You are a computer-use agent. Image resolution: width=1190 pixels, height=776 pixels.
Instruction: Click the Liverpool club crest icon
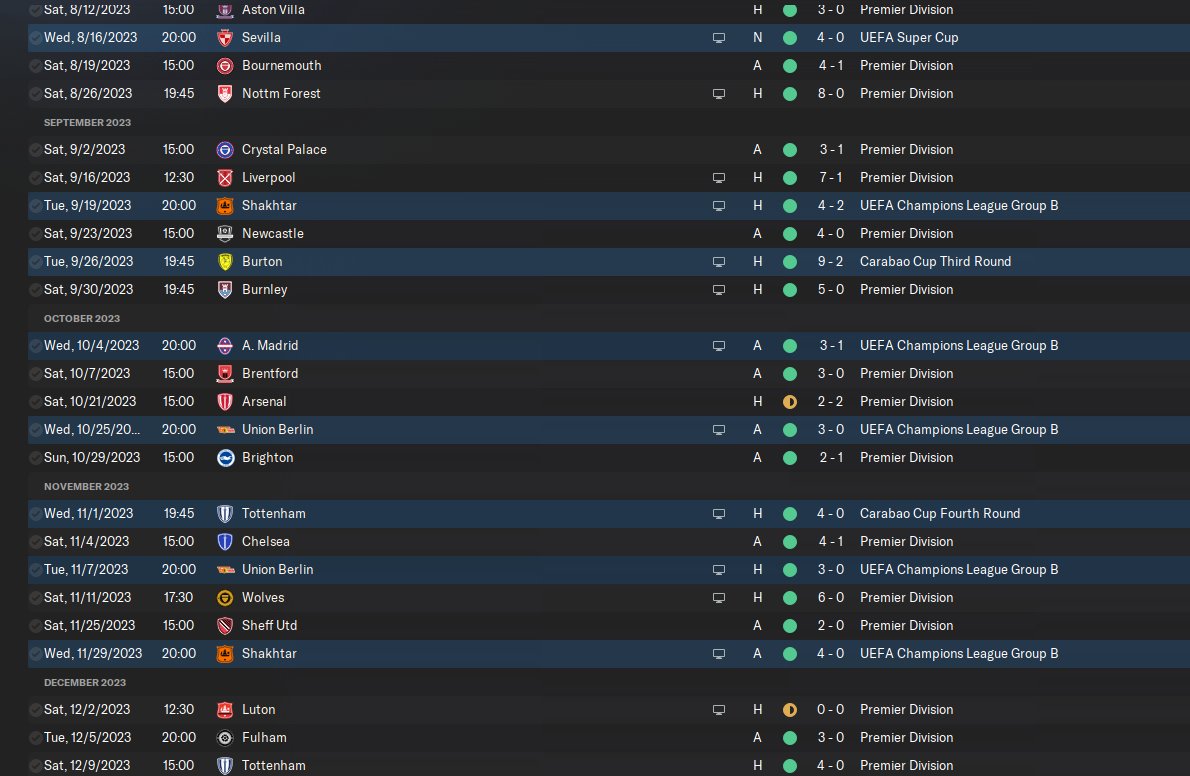[x=225, y=178]
